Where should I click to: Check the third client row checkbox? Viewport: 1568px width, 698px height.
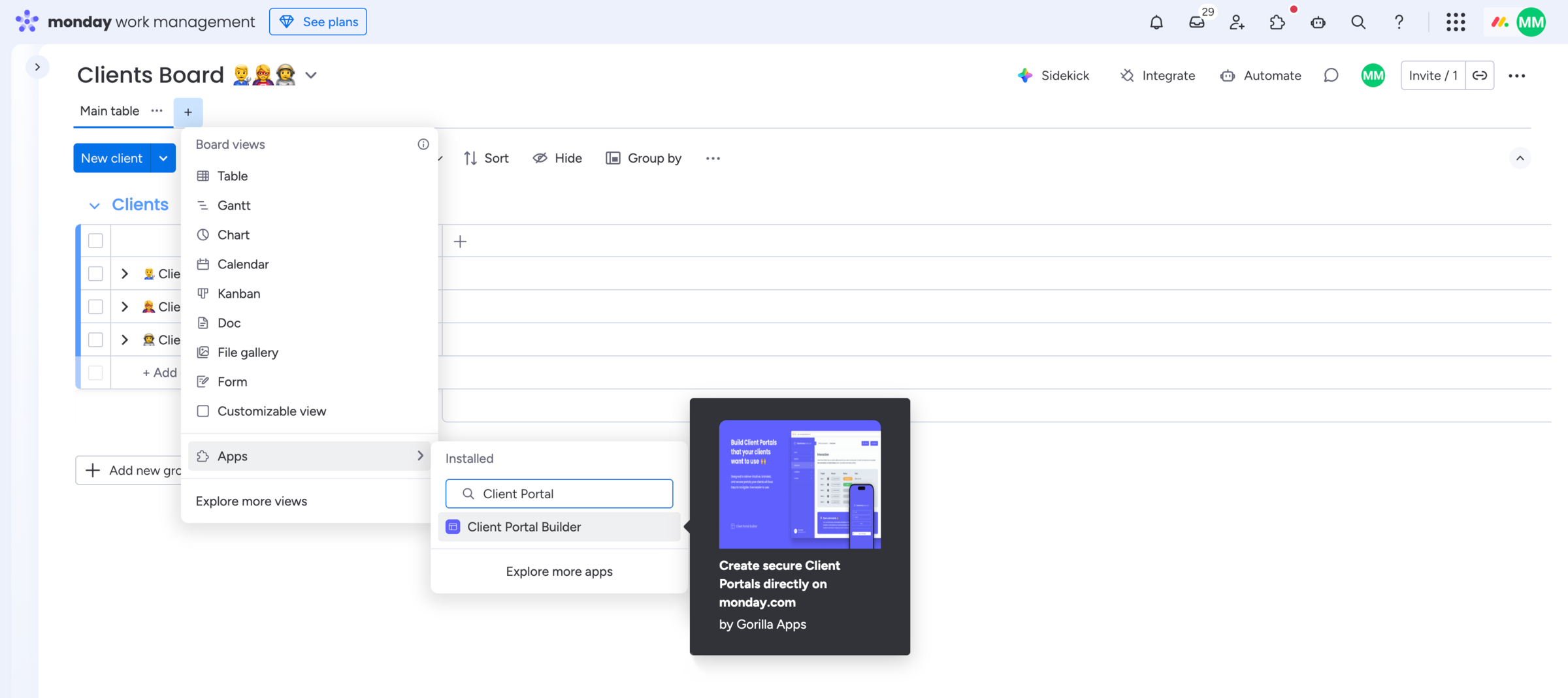click(95, 340)
